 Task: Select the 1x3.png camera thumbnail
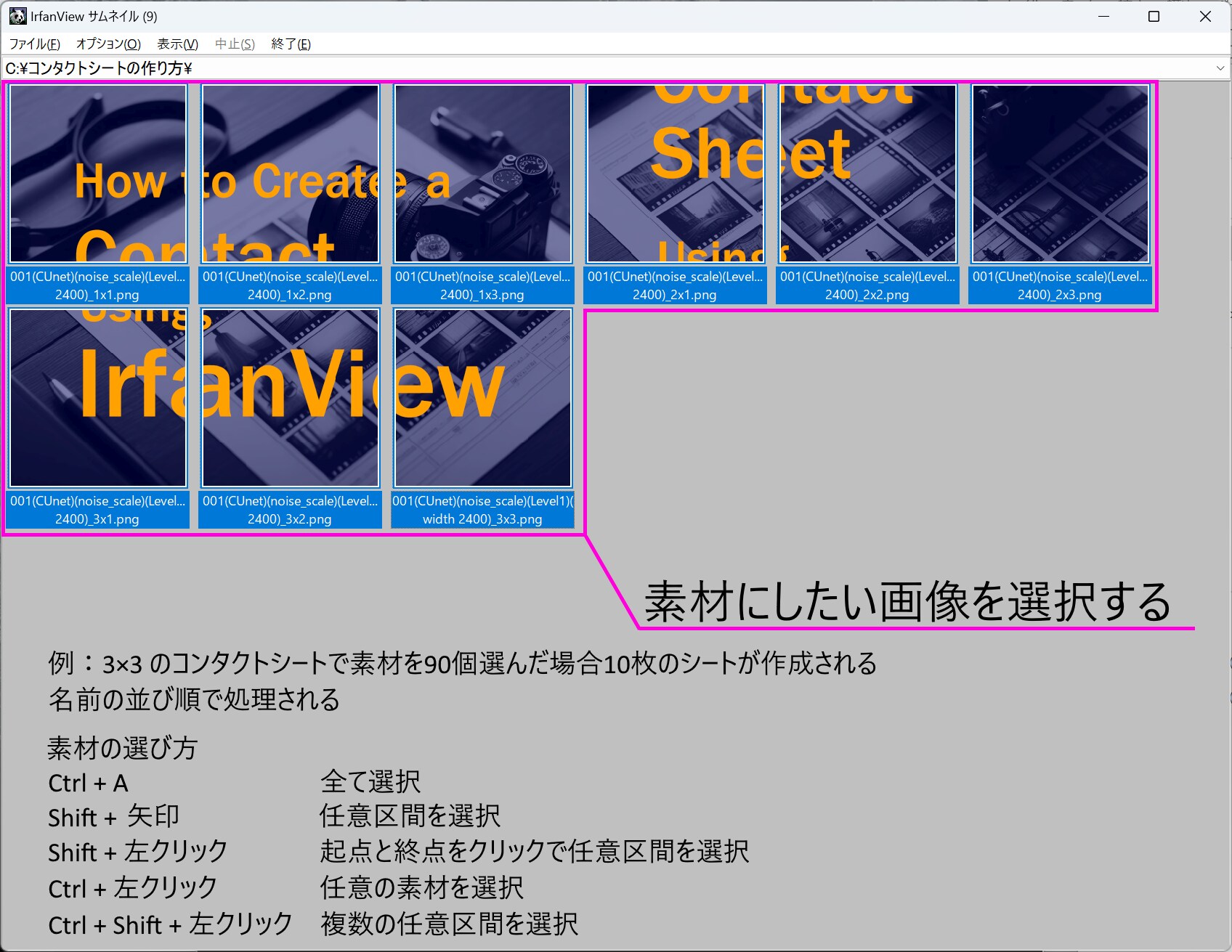click(483, 174)
